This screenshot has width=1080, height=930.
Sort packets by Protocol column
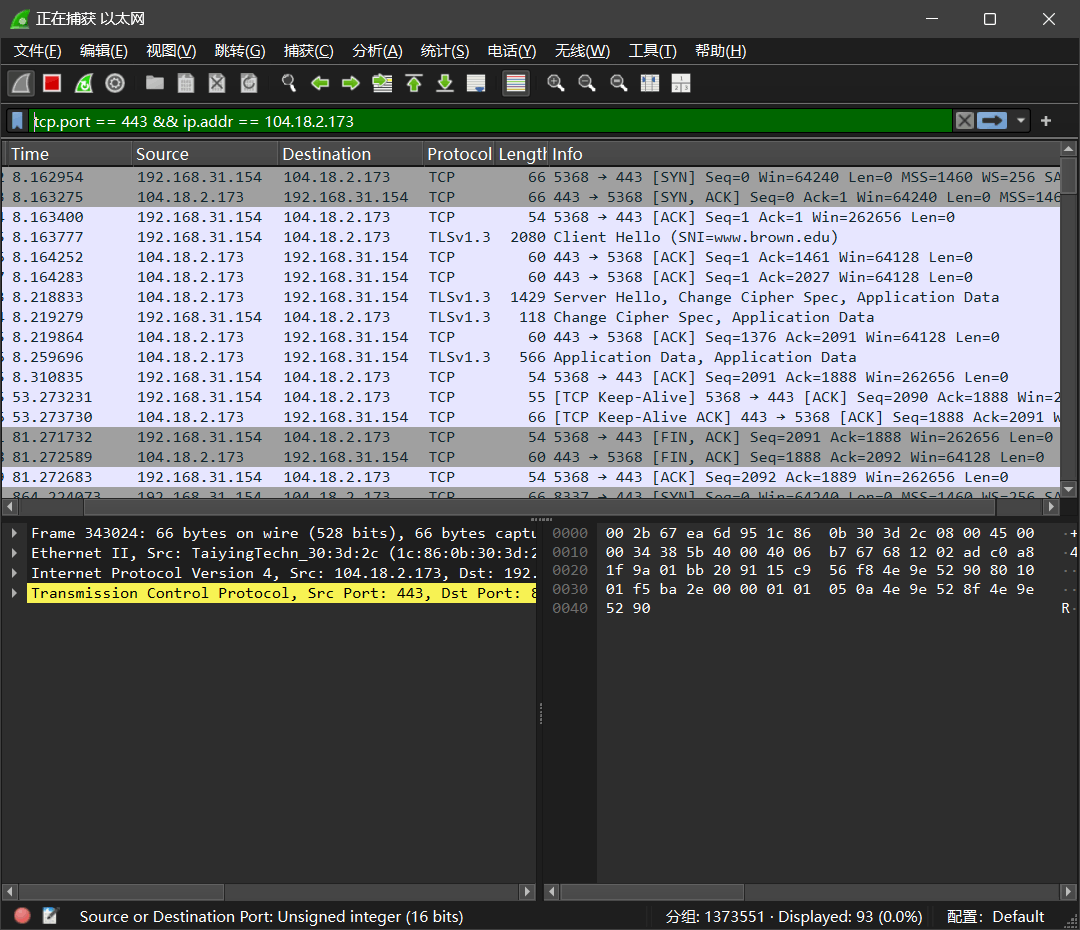click(459, 154)
